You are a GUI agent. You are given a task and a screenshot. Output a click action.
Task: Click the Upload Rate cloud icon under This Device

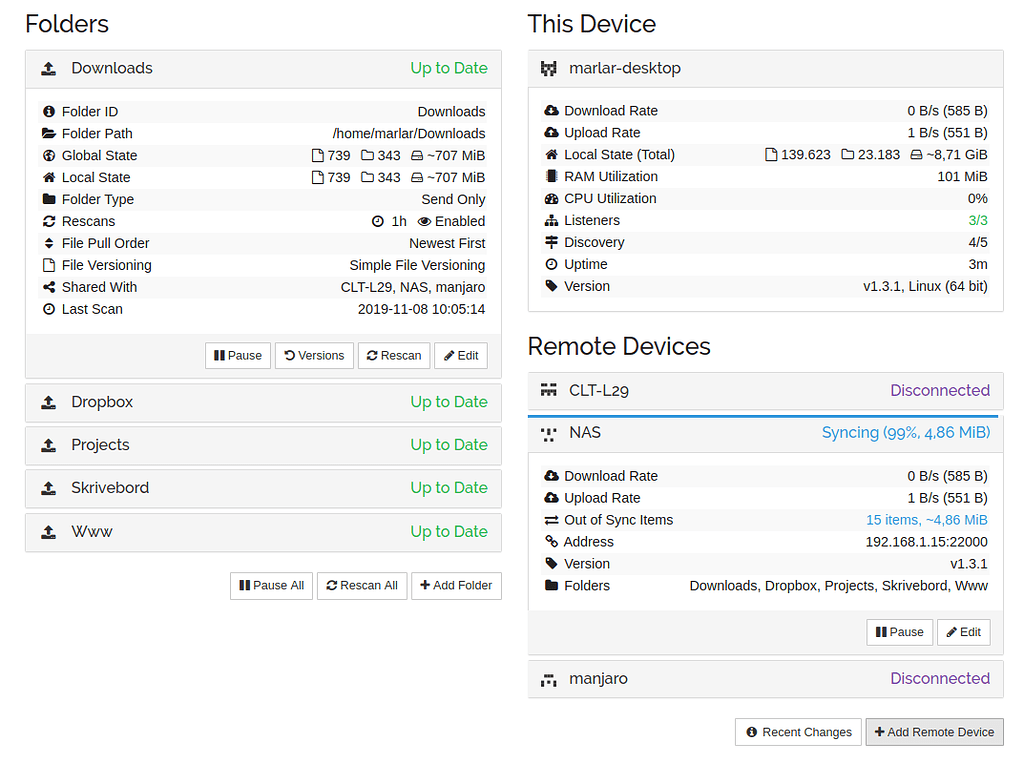tap(551, 133)
